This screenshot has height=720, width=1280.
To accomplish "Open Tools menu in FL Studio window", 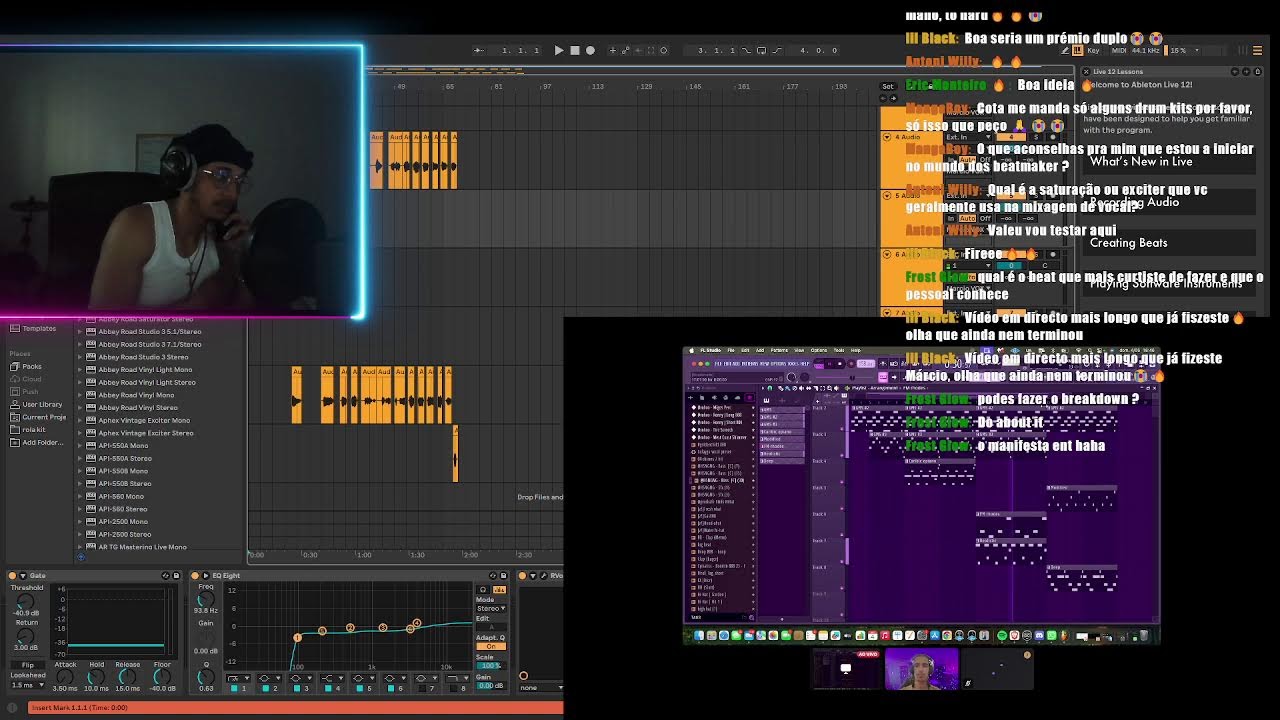I will tap(839, 350).
